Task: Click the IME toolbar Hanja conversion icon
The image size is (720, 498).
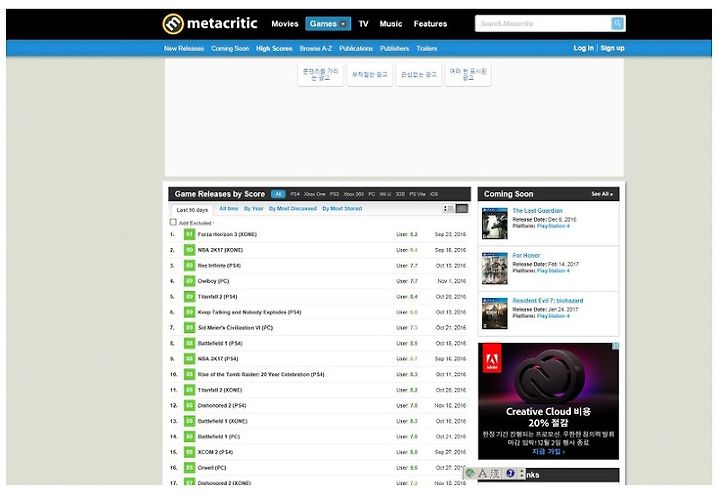Action: 495,473
